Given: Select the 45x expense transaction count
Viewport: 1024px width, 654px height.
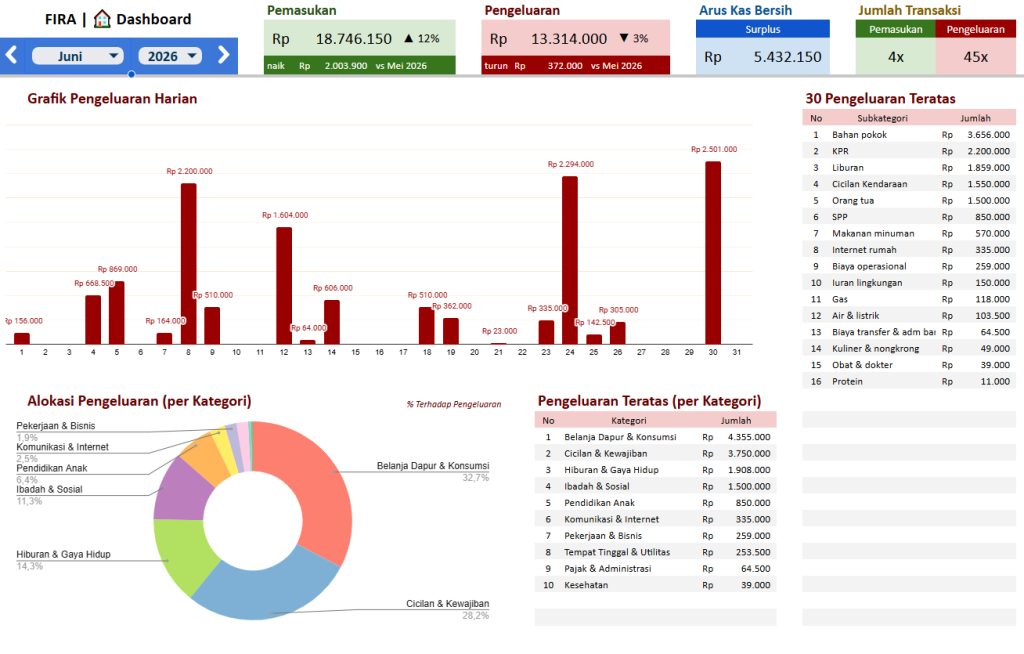Looking at the screenshot, I should coord(976,57).
